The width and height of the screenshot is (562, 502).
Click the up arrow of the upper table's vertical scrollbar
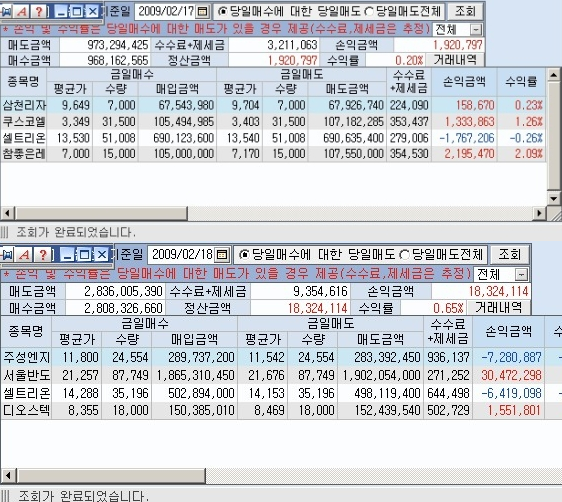point(554,75)
